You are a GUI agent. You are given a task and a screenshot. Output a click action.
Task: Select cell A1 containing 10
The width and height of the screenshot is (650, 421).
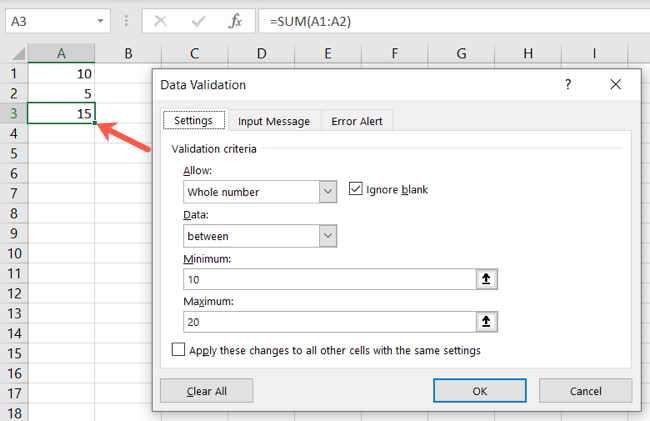[62, 74]
